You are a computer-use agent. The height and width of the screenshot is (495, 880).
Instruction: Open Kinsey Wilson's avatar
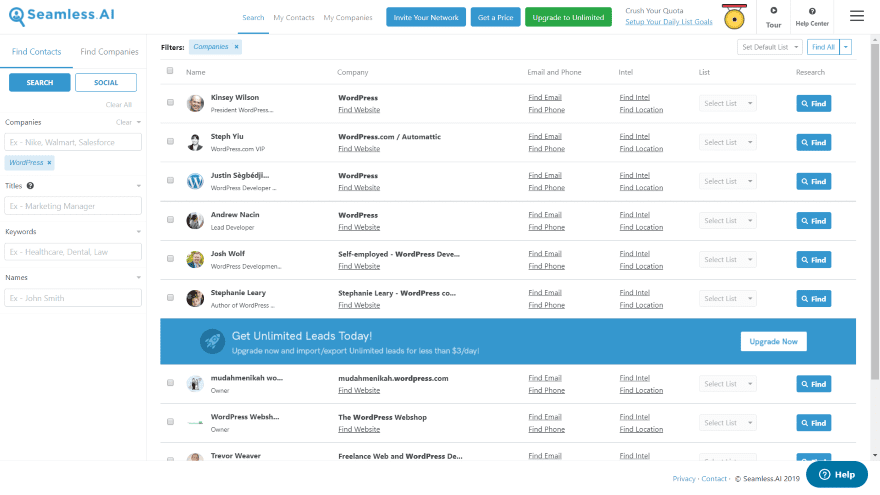click(x=195, y=103)
